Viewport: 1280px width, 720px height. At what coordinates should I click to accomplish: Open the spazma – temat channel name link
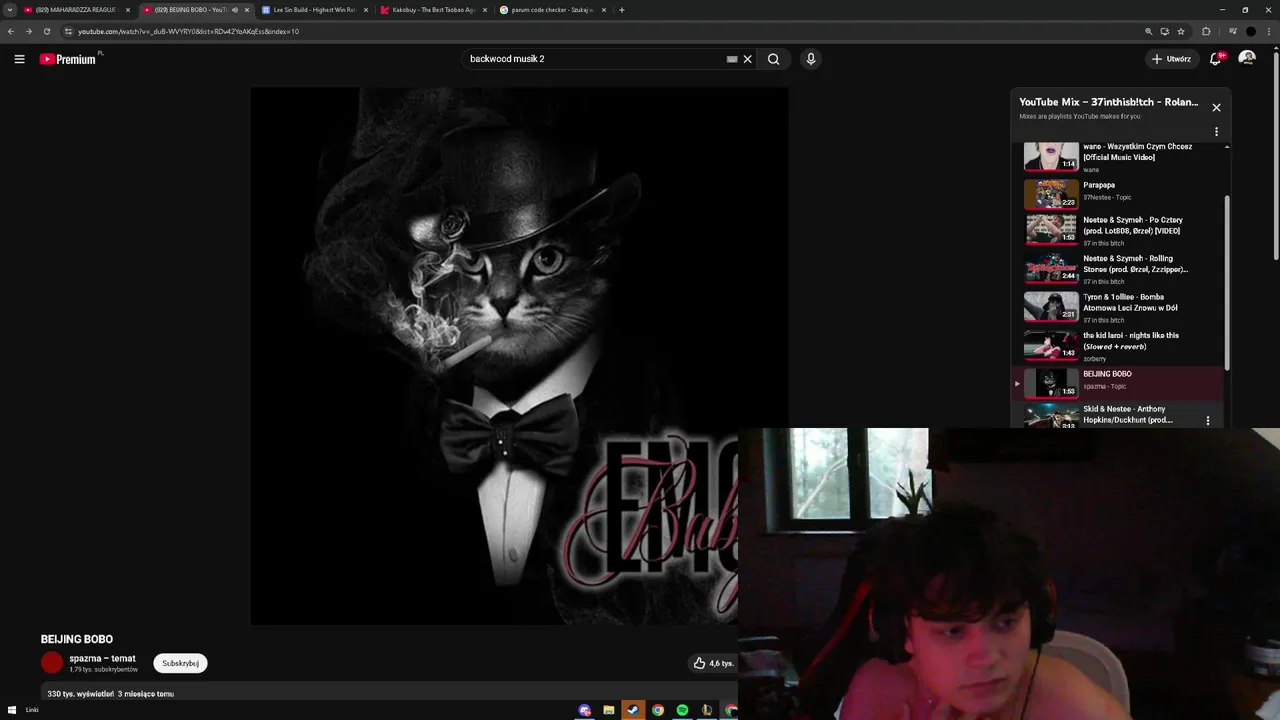pyautogui.click(x=102, y=659)
